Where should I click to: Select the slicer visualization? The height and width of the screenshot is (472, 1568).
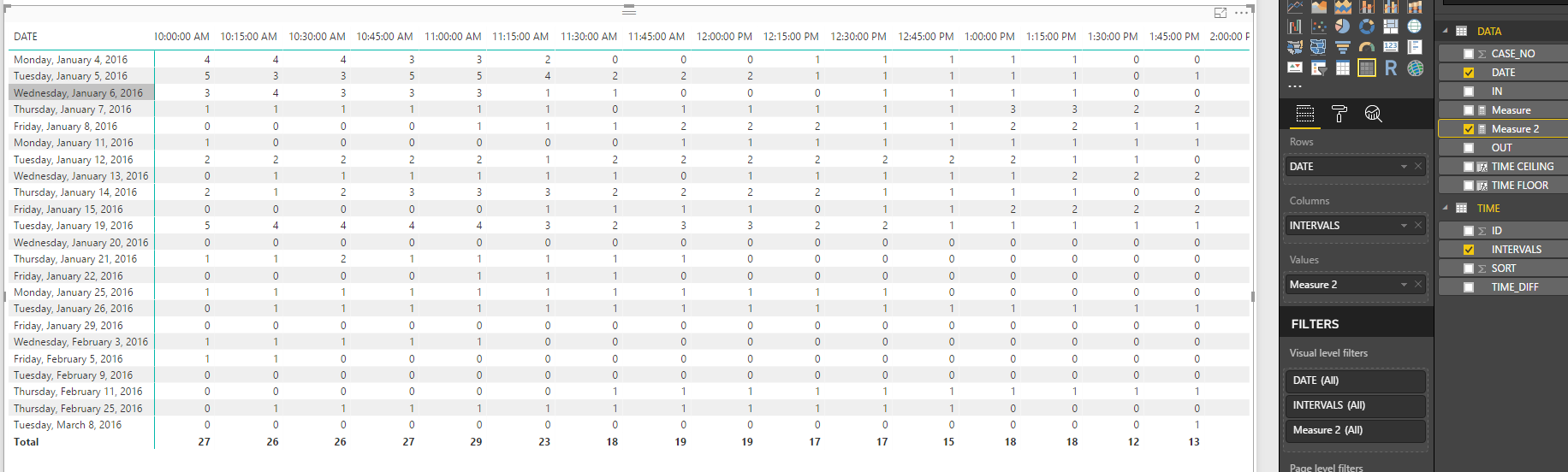click(x=1319, y=68)
